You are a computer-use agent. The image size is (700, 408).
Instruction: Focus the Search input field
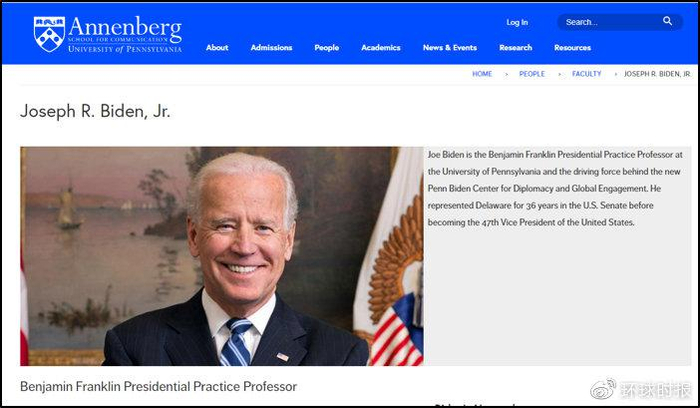612,22
